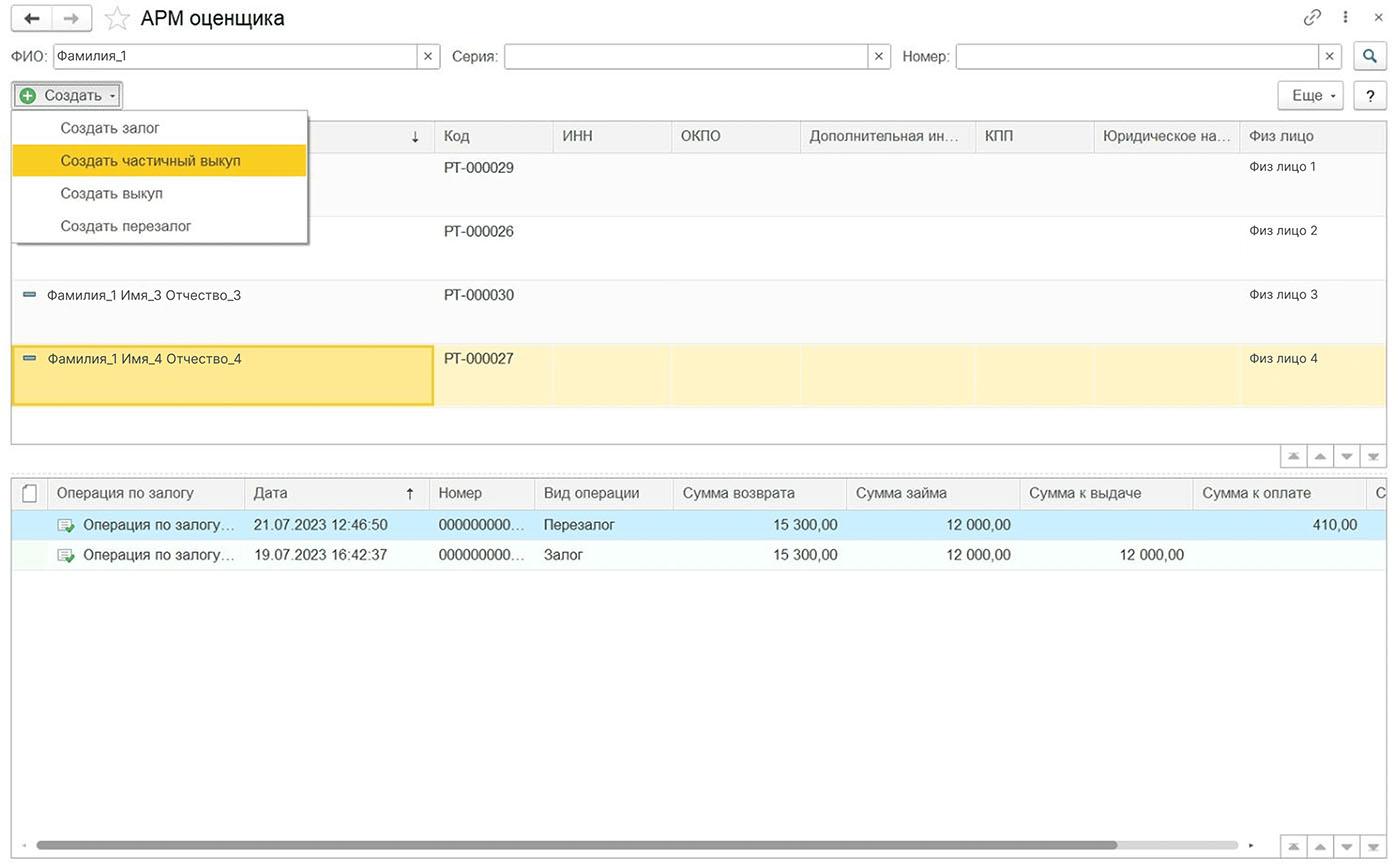This screenshot has width=1400, height=868.
Task: Go forward with the right arrow button
Action: pos(72,18)
